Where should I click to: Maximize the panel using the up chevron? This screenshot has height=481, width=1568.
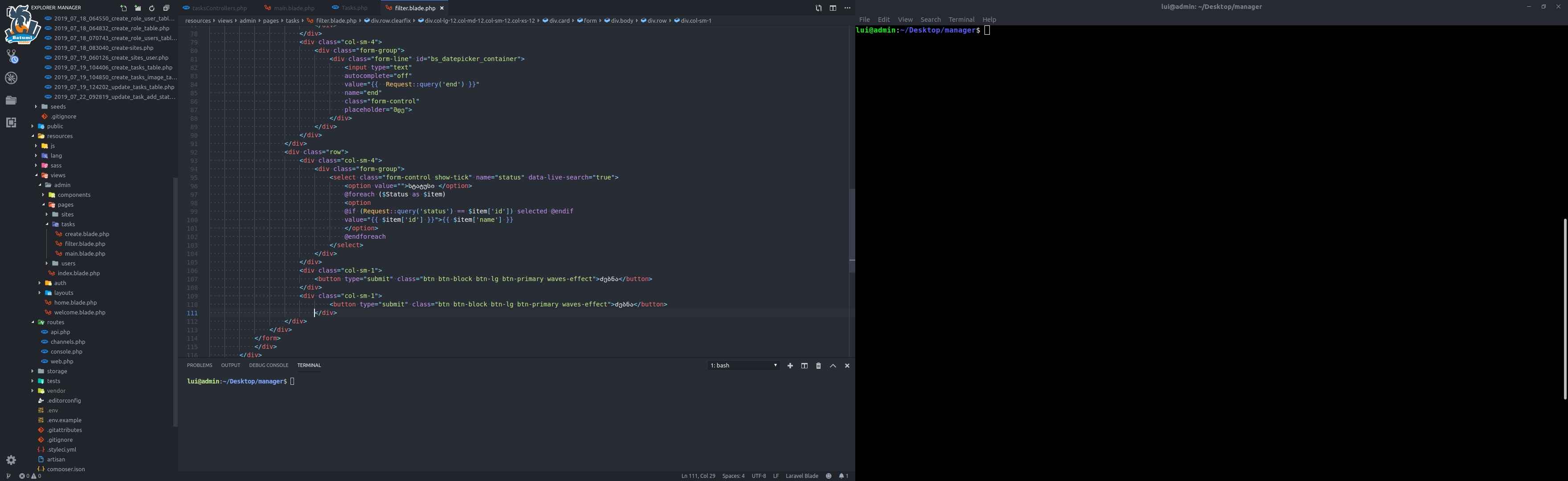833,366
